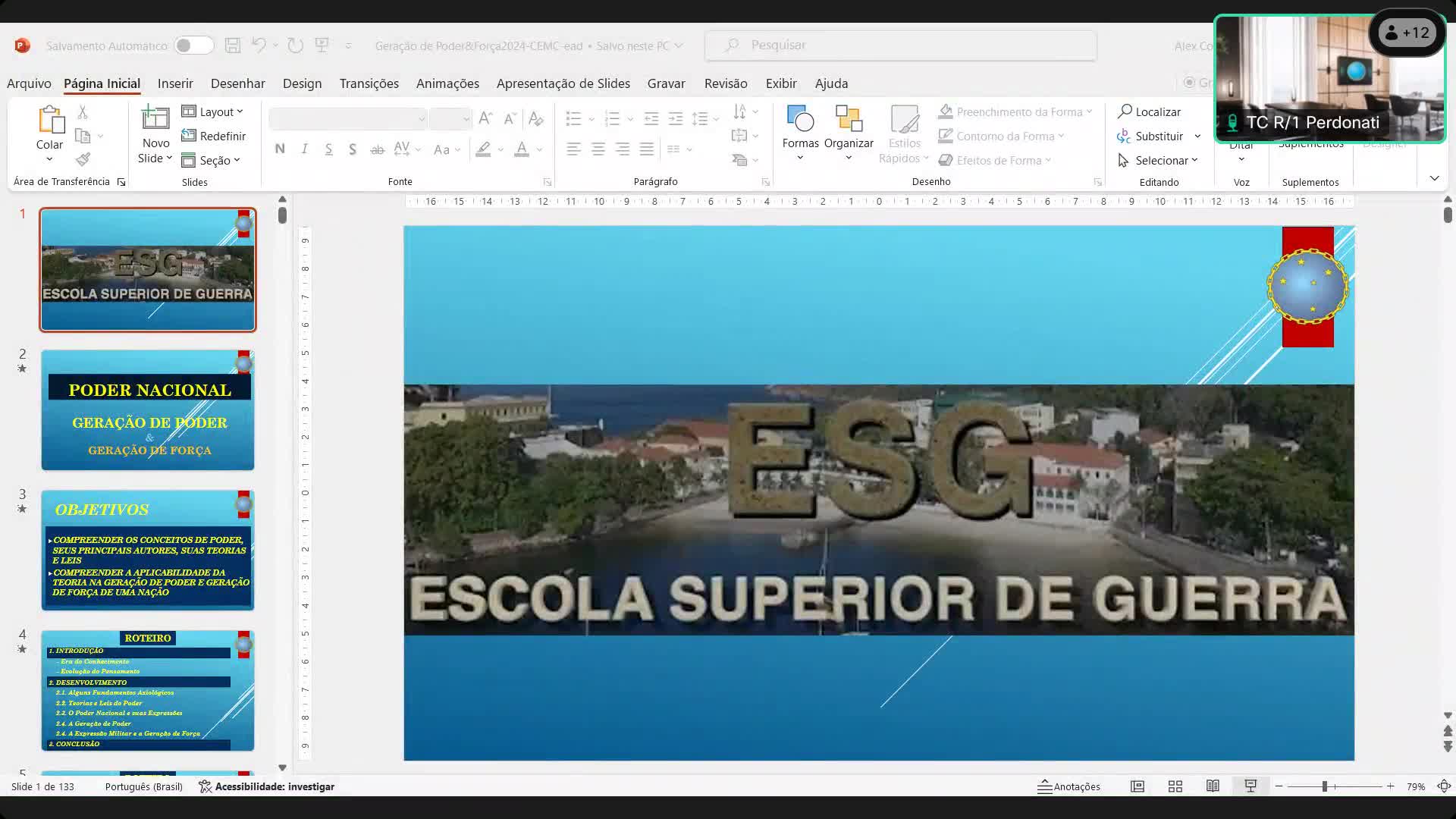Select slide 2 PODER NACIONAL thumbnail
The width and height of the screenshot is (1456, 819).
[148, 410]
